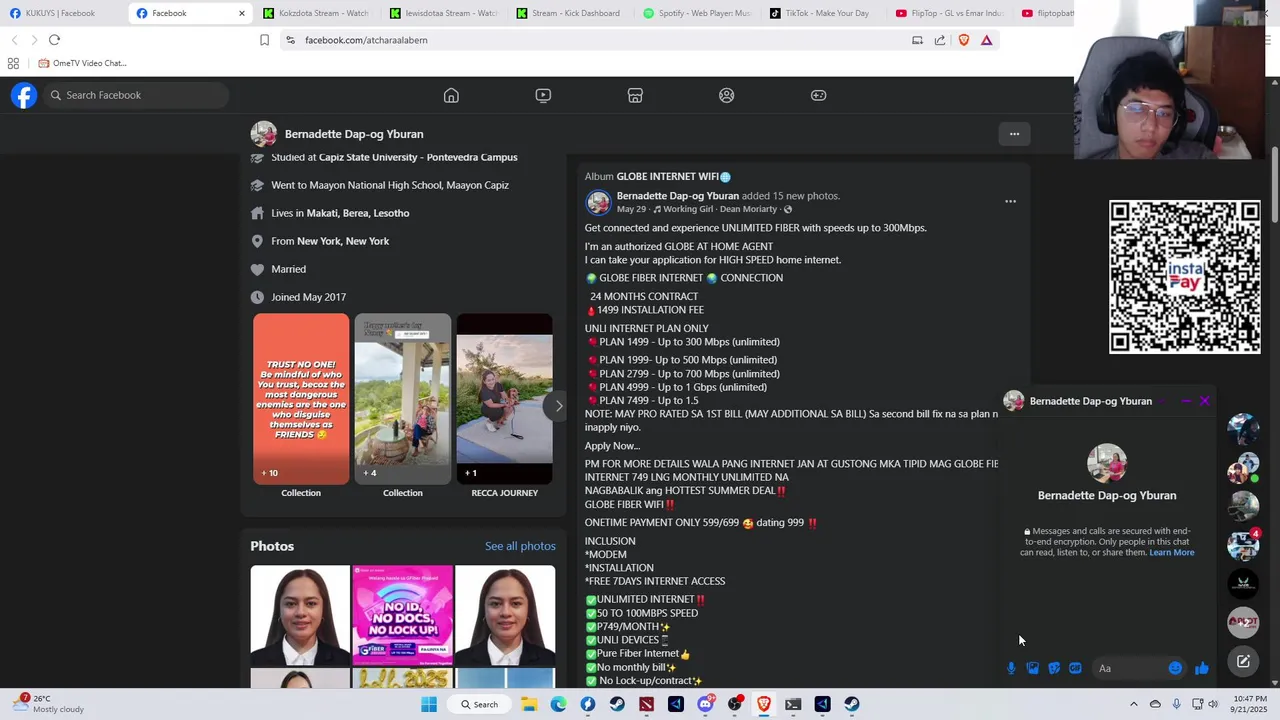
Task: Show hidden icons in system tray
Action: point(1134,704)
